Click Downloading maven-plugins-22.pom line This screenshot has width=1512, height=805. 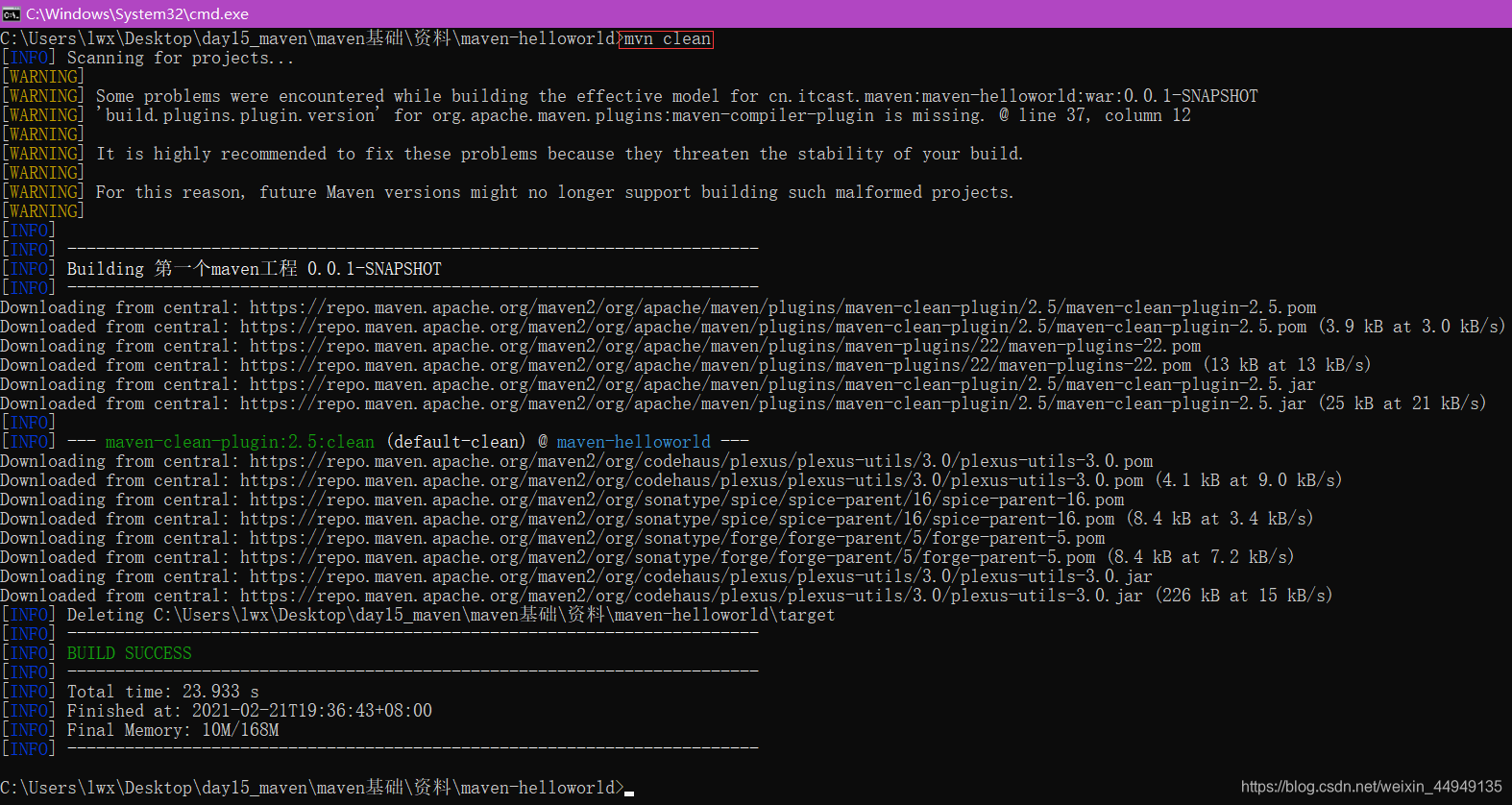coord(600,346)
